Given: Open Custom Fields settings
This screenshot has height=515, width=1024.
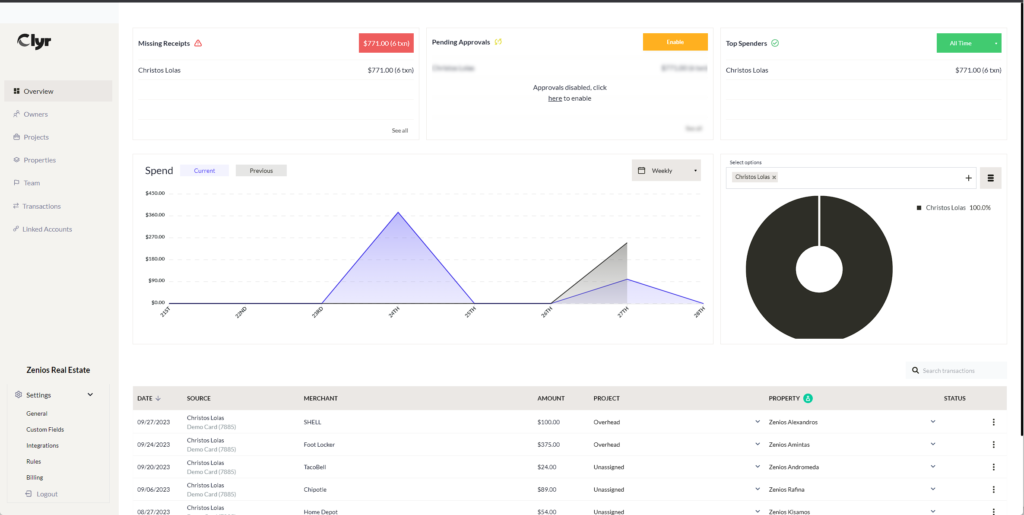Looking at the screenshot, I should tap(45, 429).
